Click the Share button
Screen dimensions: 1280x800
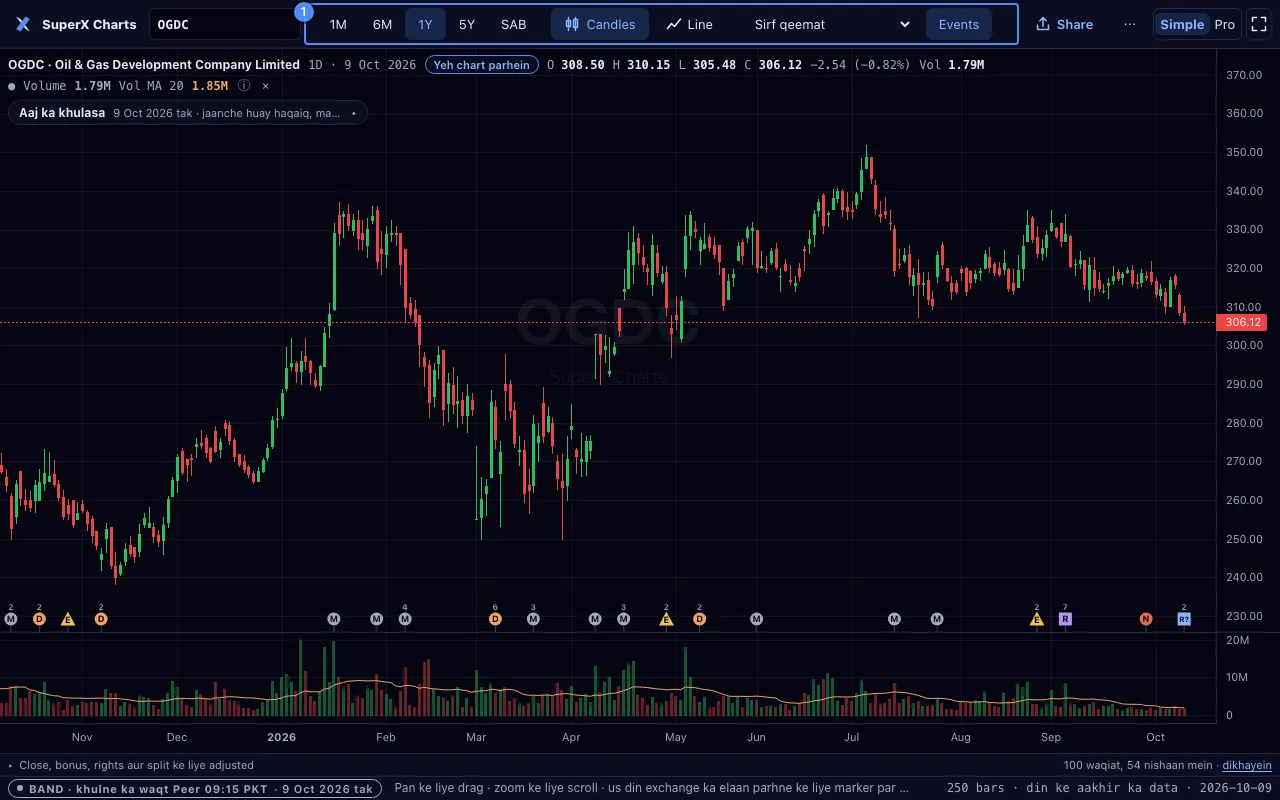tap(1064, 24)
